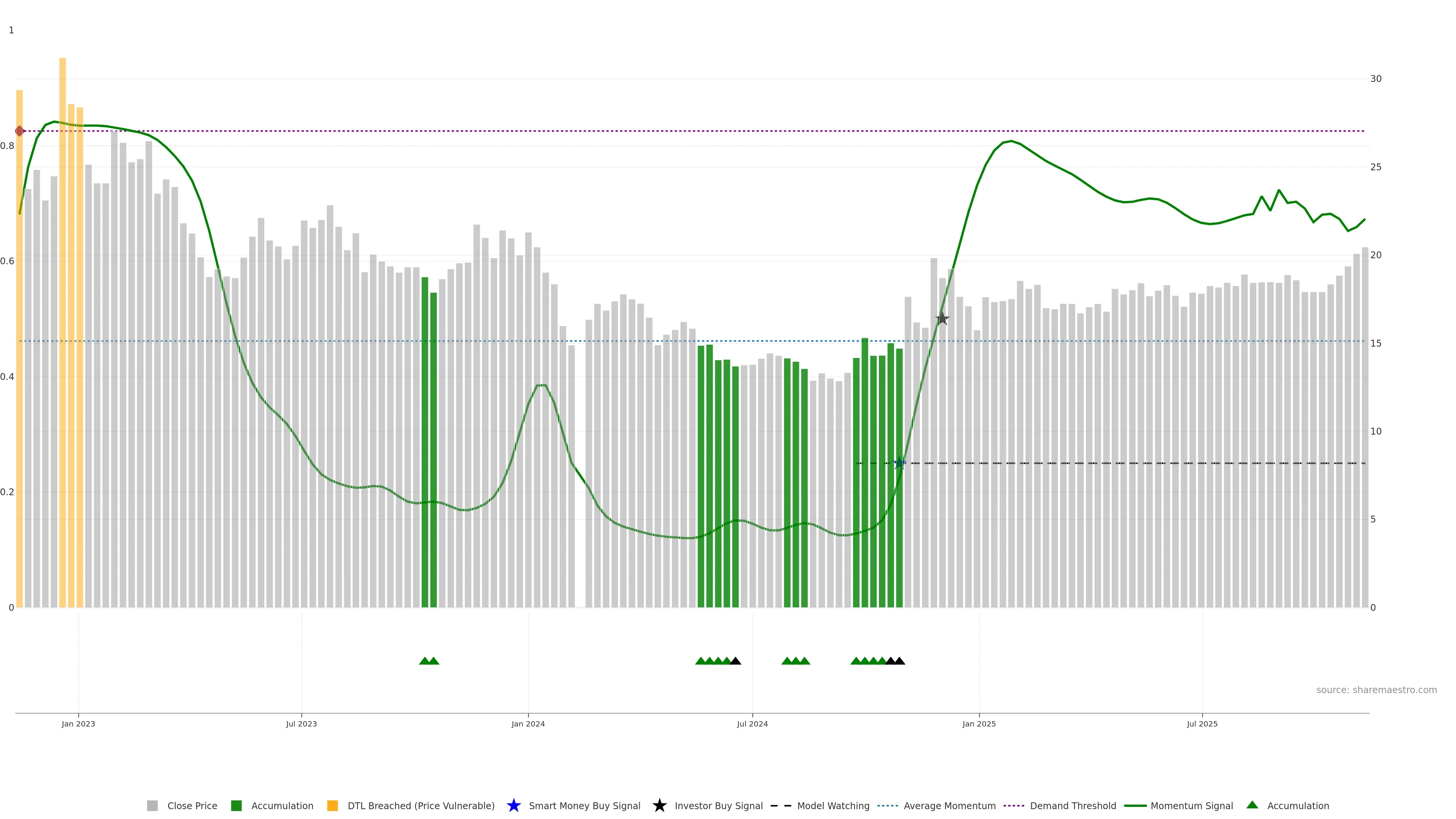Click the blue star marker on the chart
Screen dimensions: 1456x819
coord(899,463)
